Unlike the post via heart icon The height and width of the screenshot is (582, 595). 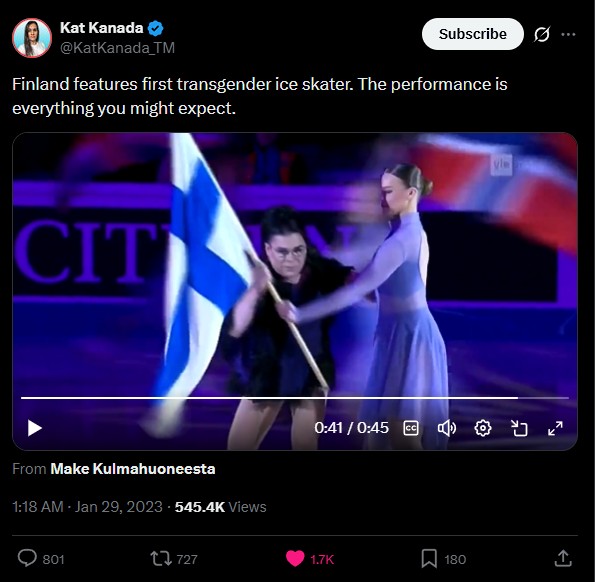[x=295, y=559]
